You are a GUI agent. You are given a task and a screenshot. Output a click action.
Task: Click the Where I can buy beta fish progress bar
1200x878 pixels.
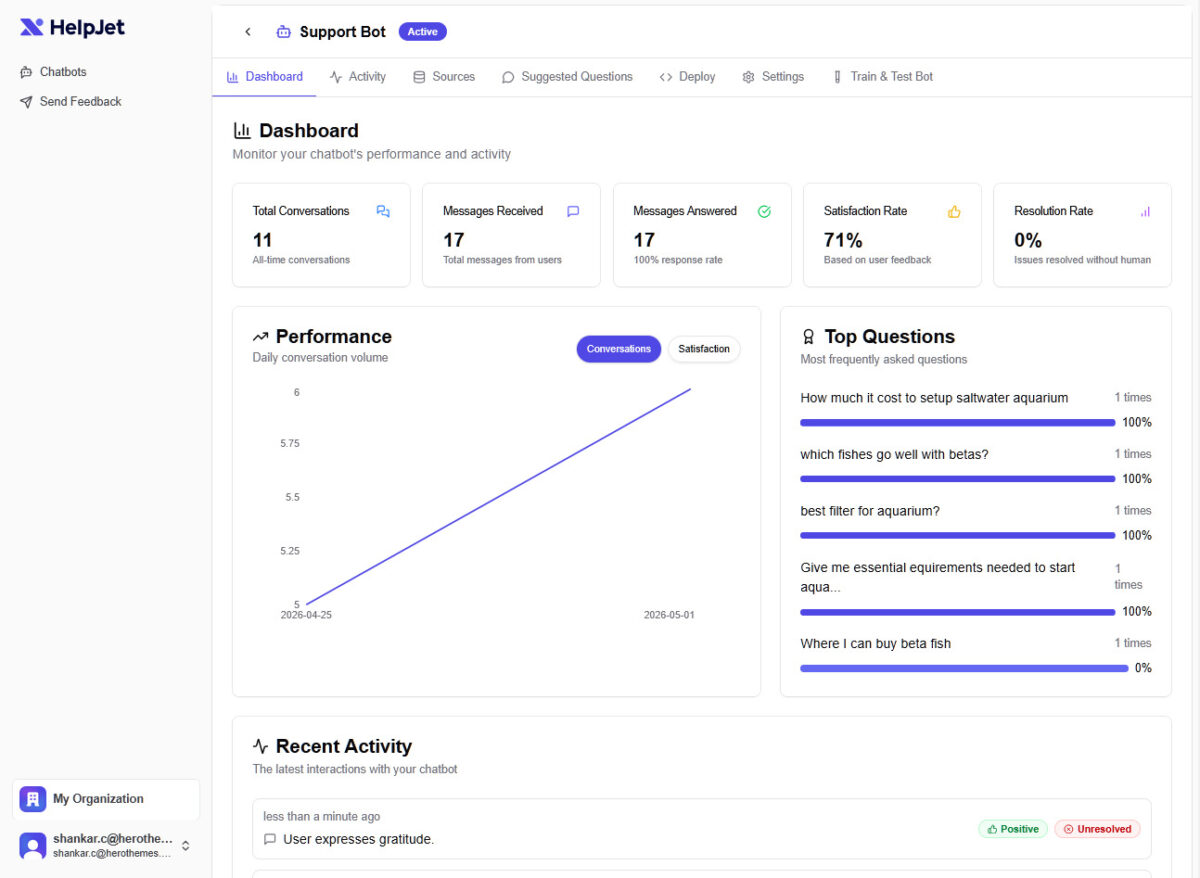965,668
